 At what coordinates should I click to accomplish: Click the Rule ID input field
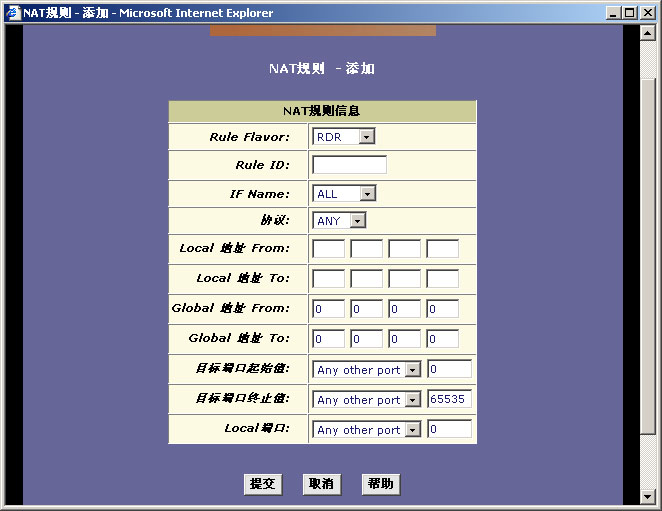coord(350,165)
